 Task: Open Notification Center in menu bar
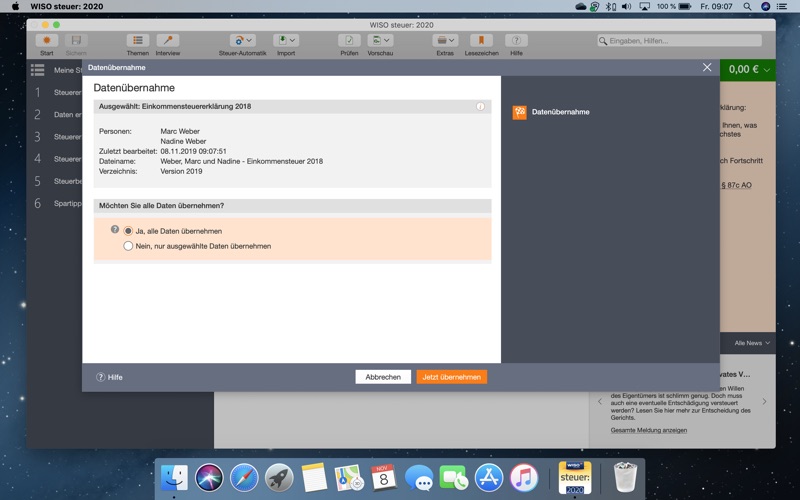click(781, 6)
